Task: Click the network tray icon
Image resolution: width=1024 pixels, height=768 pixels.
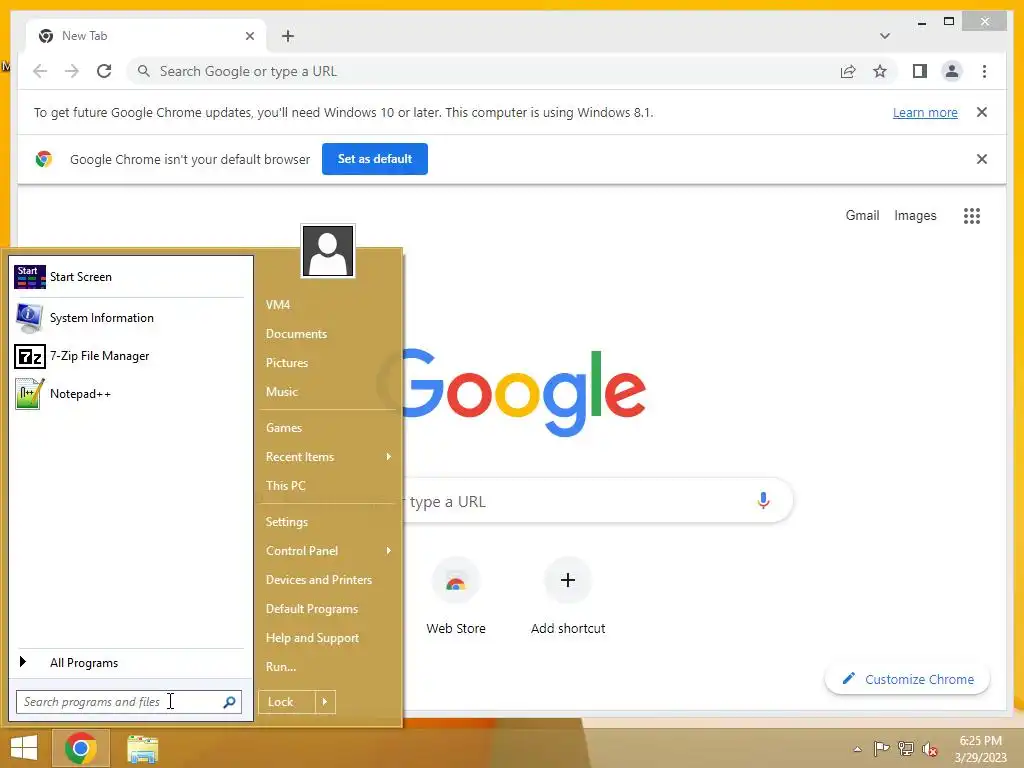Action: click(906, 748)
